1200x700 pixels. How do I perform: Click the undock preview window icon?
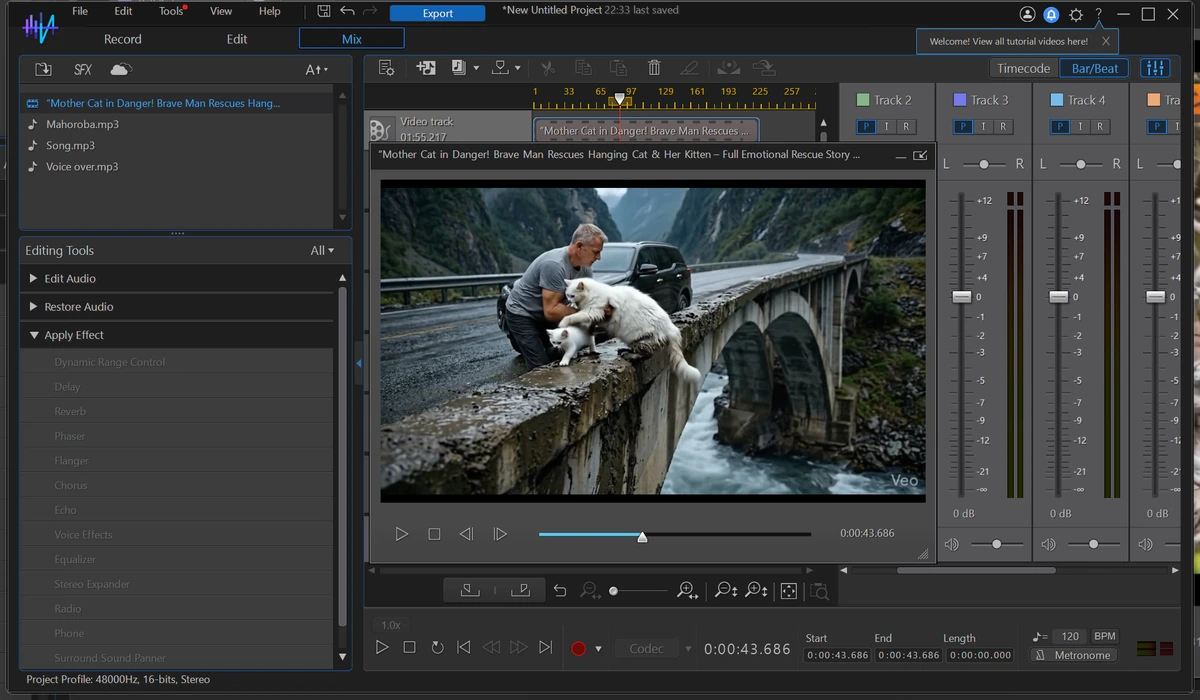point(921,156)
